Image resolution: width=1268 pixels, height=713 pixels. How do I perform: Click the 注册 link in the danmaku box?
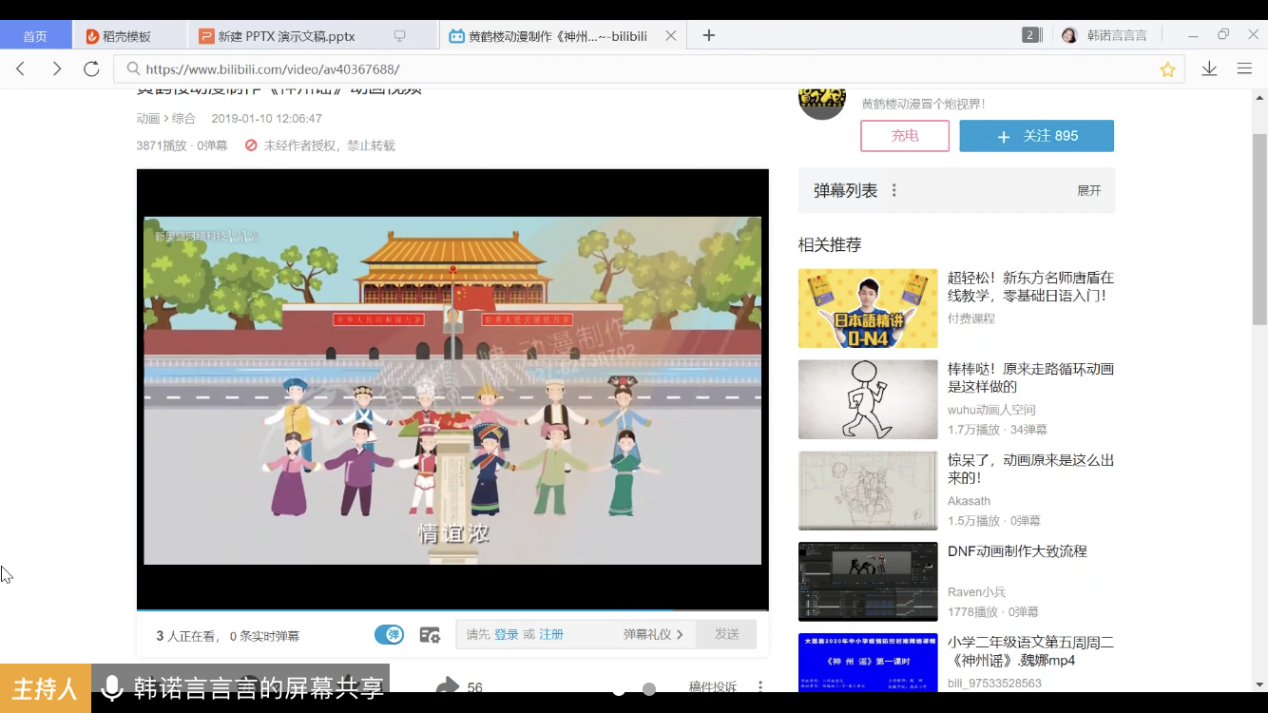[551, 635]
